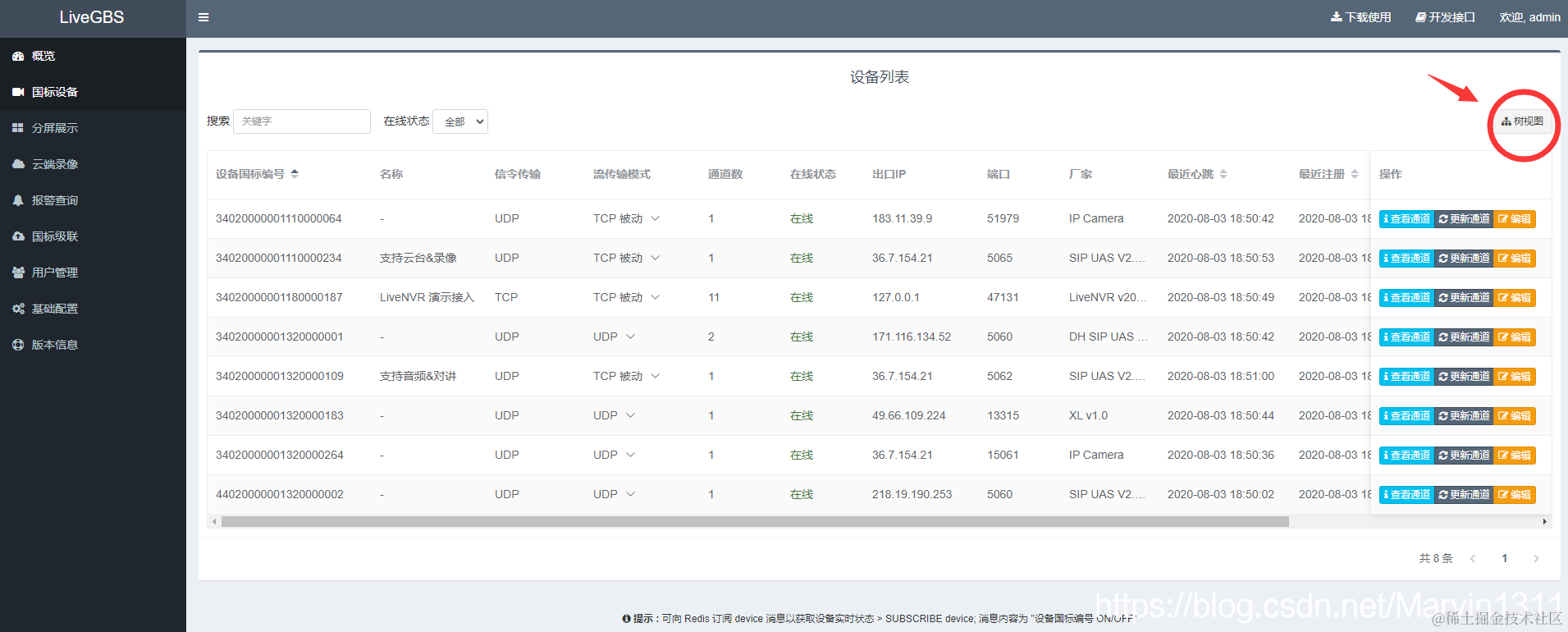
Task: Refresh channels for 支持音频&对讲 device
Action: 1464,377
